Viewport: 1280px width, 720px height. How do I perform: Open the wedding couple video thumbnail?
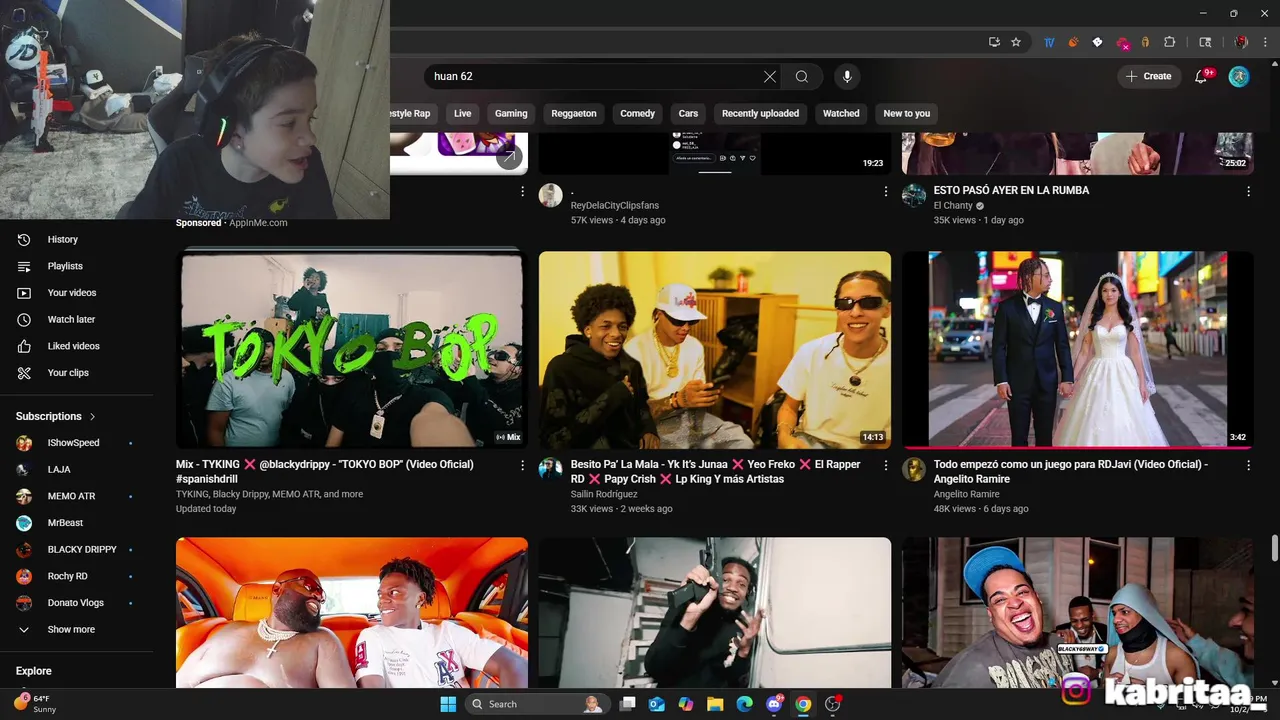tap(1077, 349)
